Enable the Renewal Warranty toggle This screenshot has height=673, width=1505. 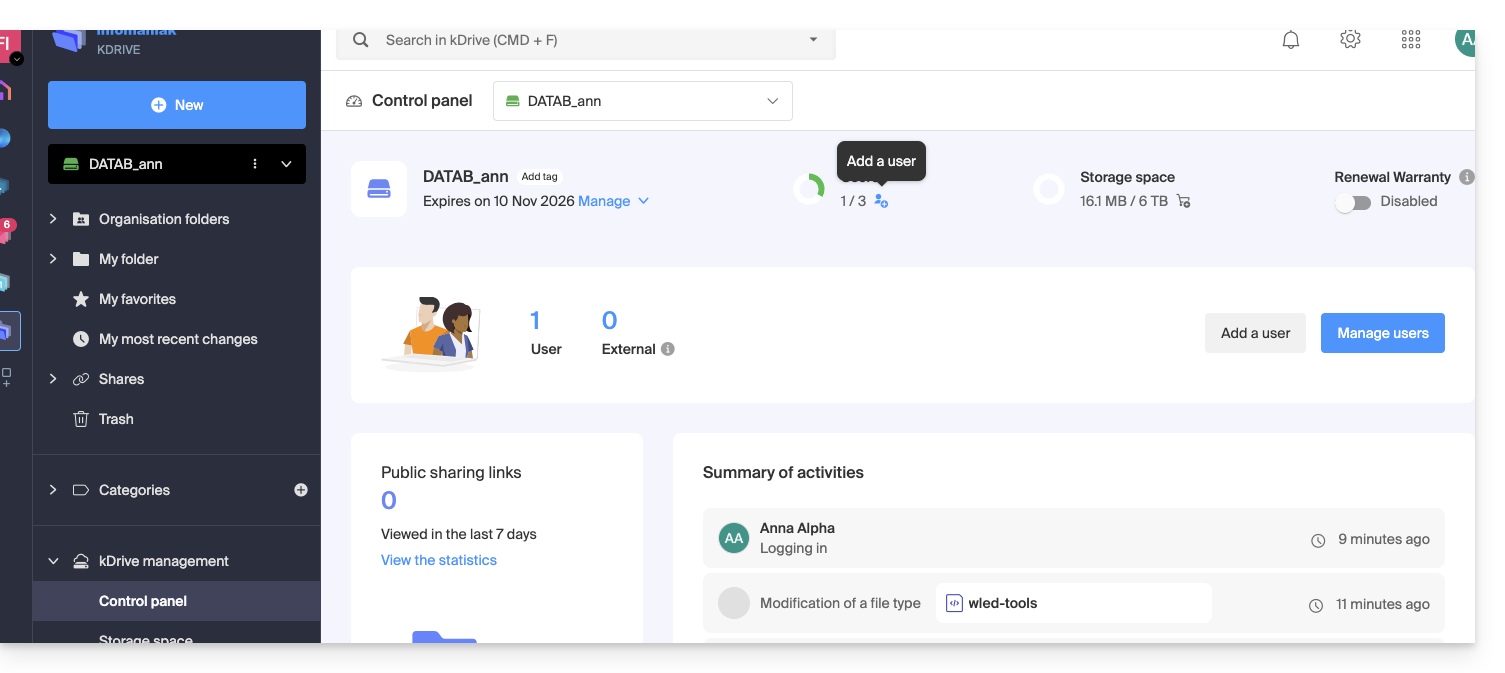pos(1353,202)
